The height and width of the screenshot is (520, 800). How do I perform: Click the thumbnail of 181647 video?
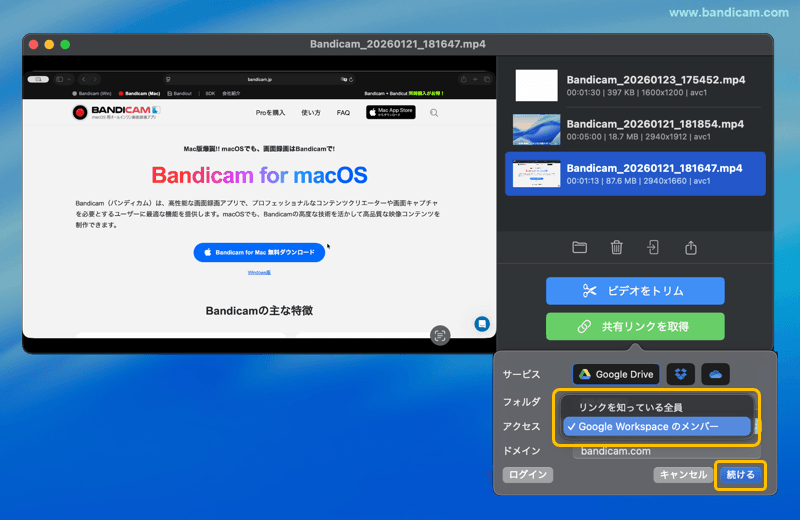tap(536, 174)
